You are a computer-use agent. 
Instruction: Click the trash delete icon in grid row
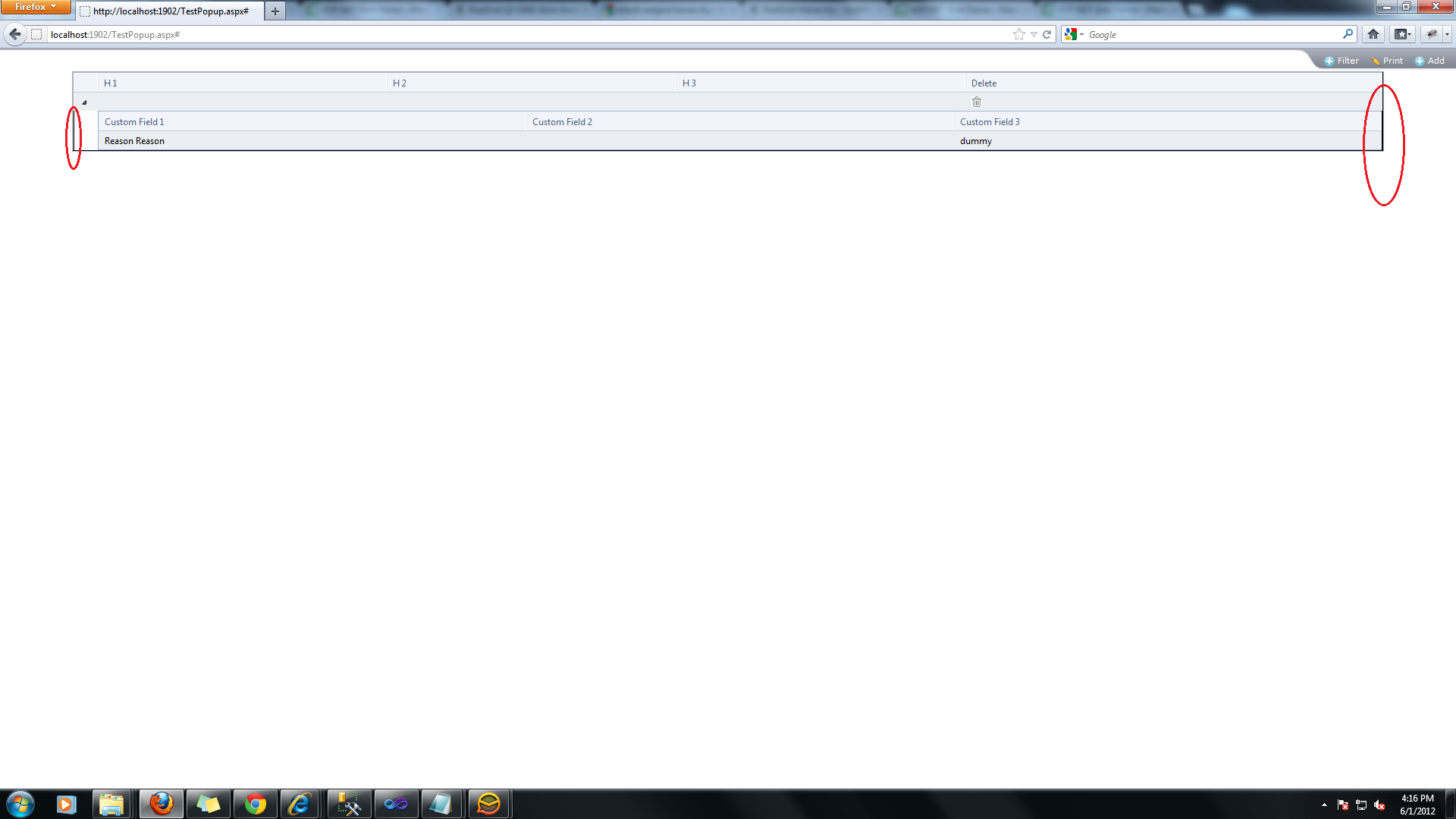tap(977, 102)
